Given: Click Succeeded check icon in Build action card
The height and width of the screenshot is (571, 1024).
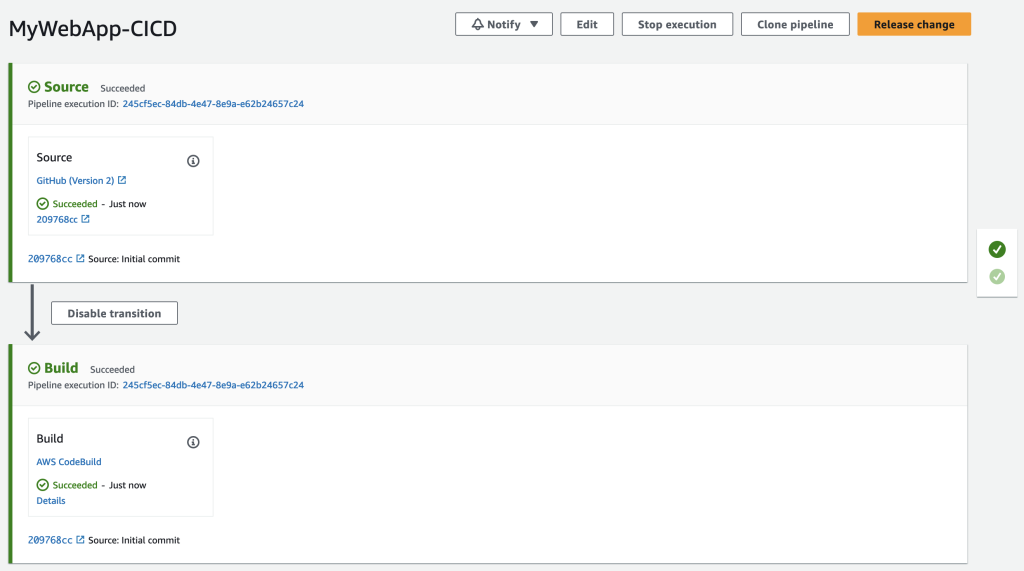Looking at the screenshot, I should (42, 485).
